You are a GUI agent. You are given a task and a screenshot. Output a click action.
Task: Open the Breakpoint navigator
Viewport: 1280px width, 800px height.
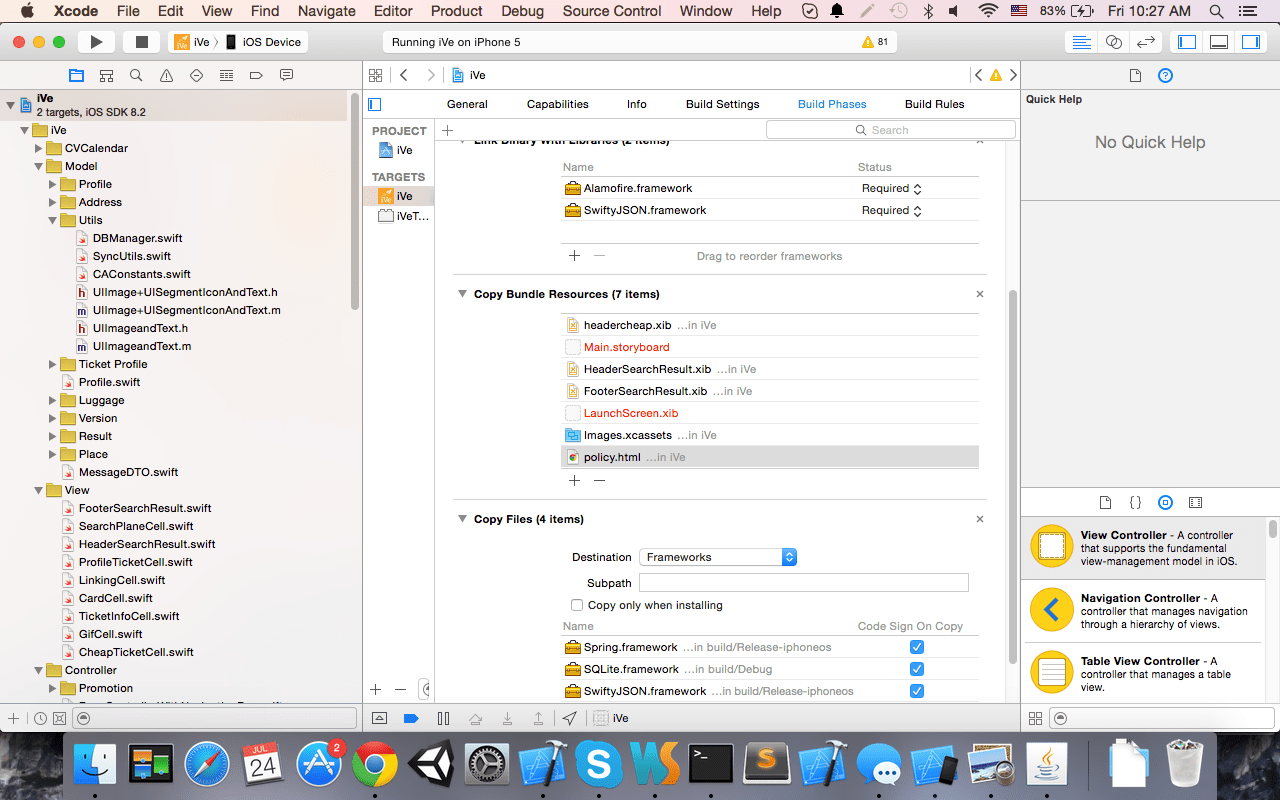tap(256, 75)
